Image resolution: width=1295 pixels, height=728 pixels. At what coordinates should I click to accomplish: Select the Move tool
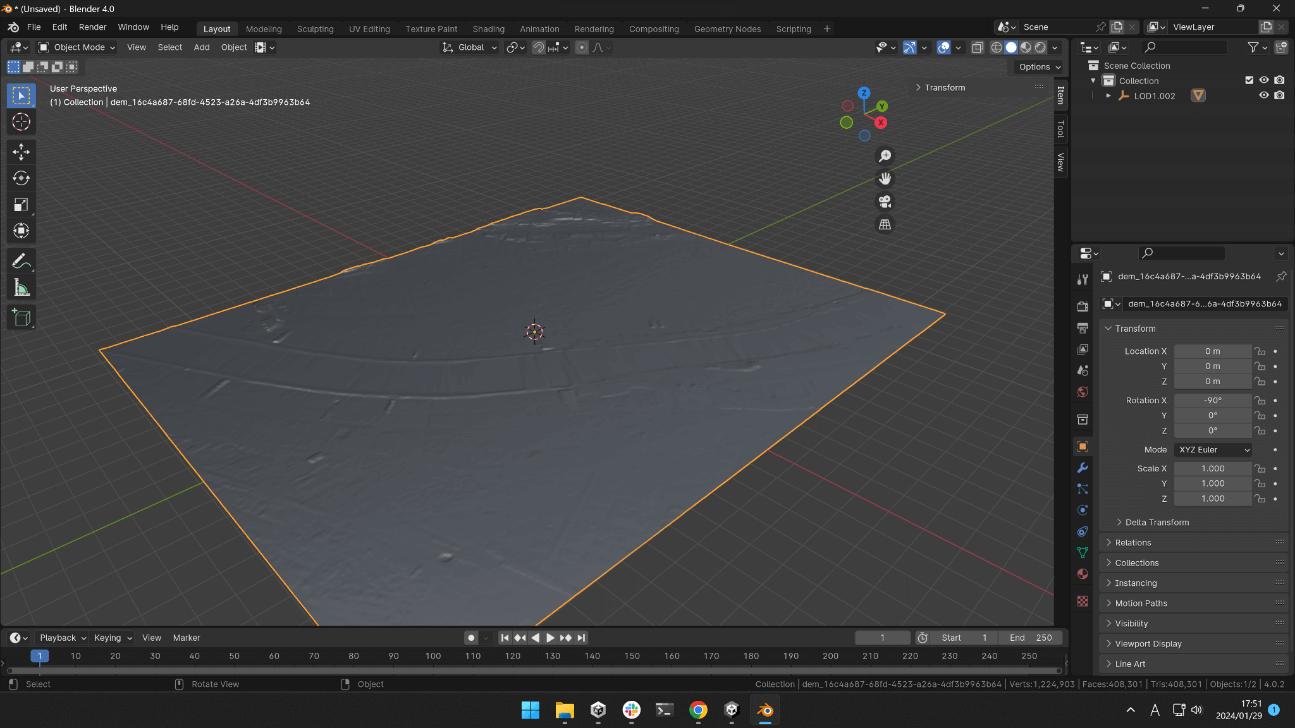(21, 152)
